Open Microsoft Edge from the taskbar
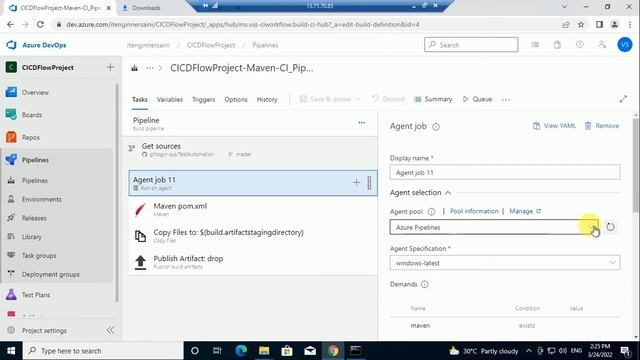Screen dimensions: 640x360 coord(241,351)
